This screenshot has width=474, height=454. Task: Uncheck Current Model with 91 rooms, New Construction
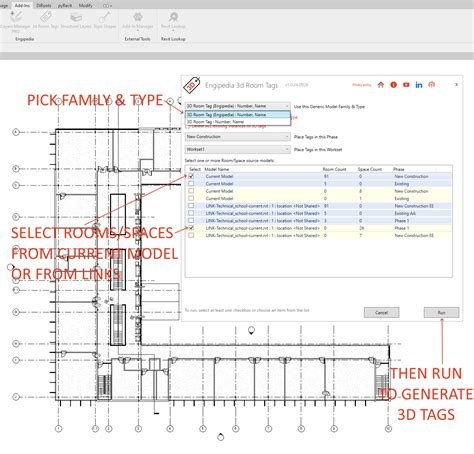coord(191,176)
